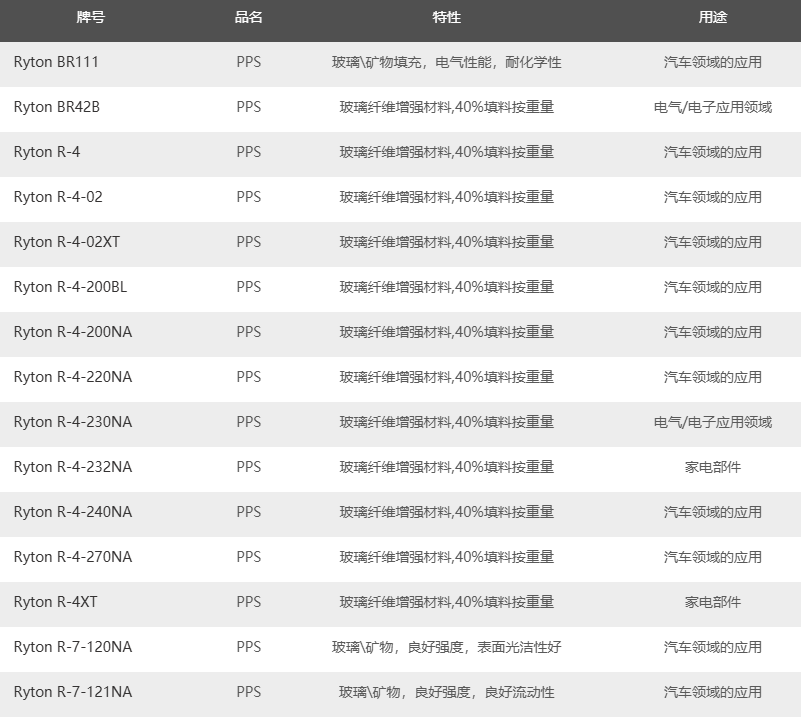
Task: Click the Ryton R-4-200NA grade
Action: (x=72, y=332)
